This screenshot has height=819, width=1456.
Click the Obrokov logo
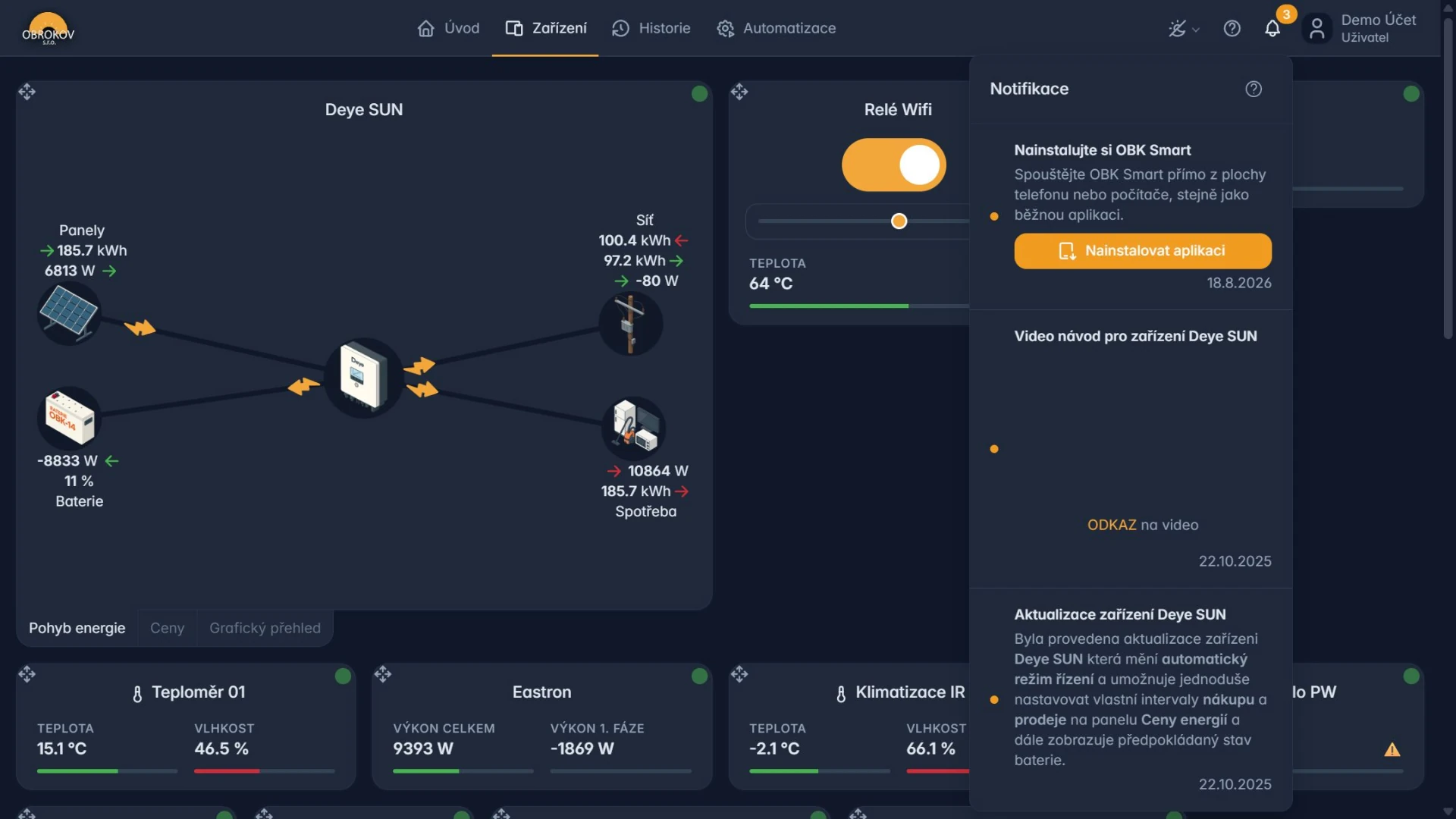coord(49,29)
